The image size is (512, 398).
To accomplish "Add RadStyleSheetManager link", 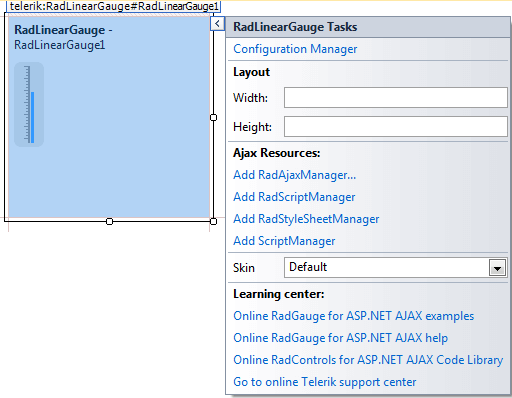I will pos(306,219).
